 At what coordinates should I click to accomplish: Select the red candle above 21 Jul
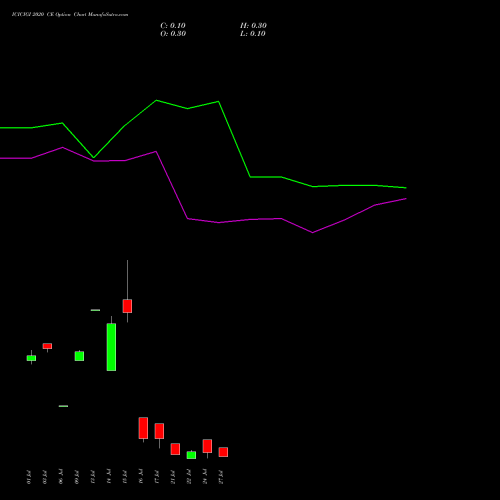point(175,449)
